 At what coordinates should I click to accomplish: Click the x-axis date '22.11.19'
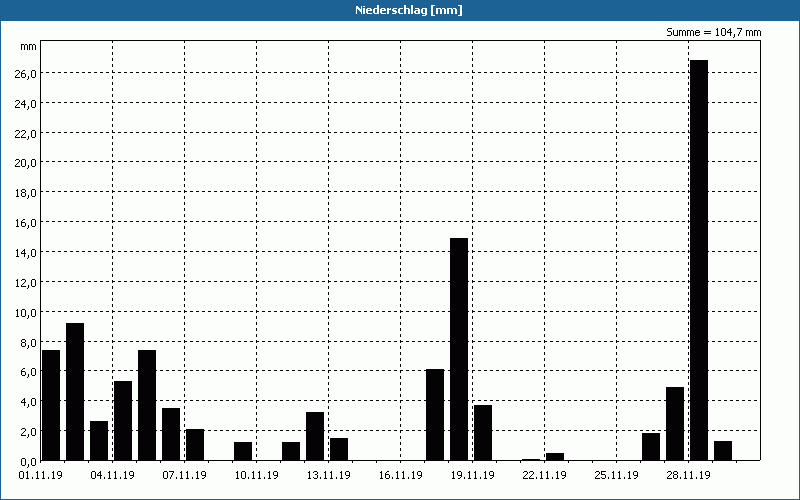544,476
